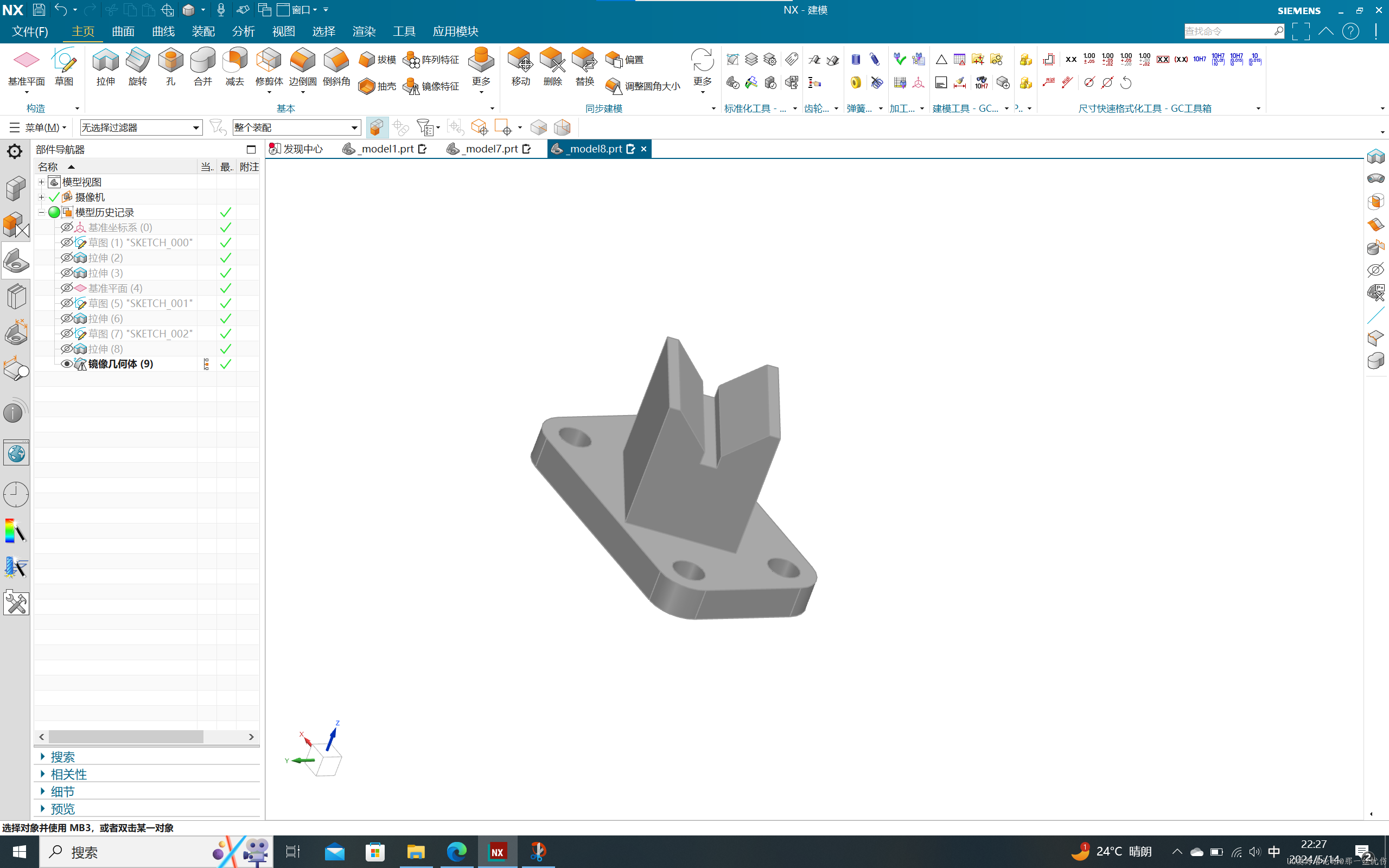This screenshot has width=1389, height=868.
Task: Switch to the 发现中心 tab
Action: 296,149
